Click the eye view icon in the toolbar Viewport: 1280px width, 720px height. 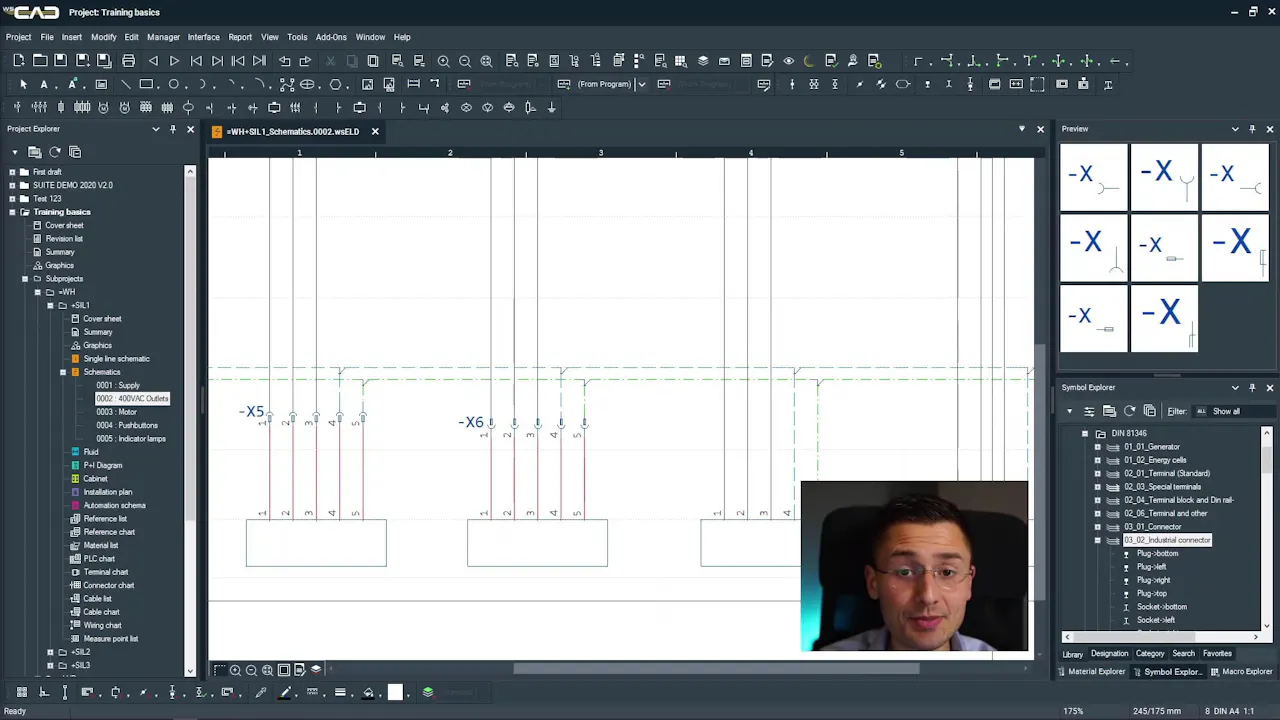coord(788,61)
